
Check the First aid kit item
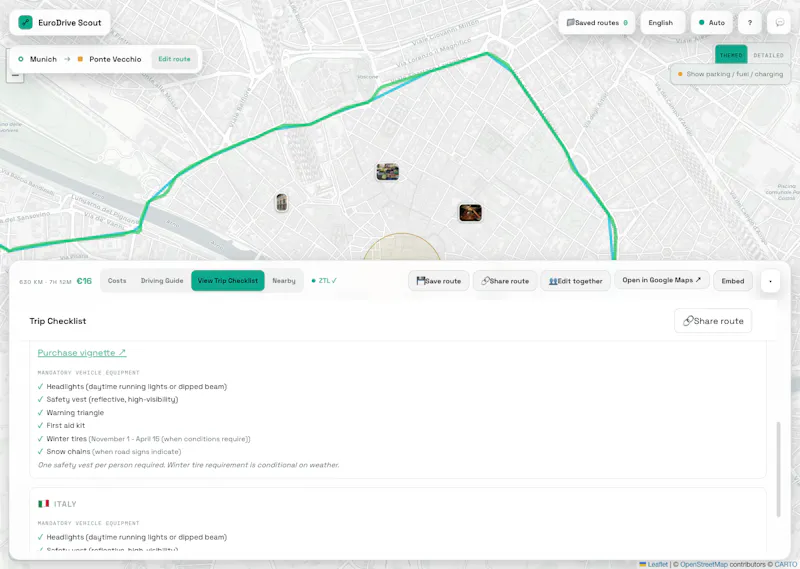(x=61, y=426)
